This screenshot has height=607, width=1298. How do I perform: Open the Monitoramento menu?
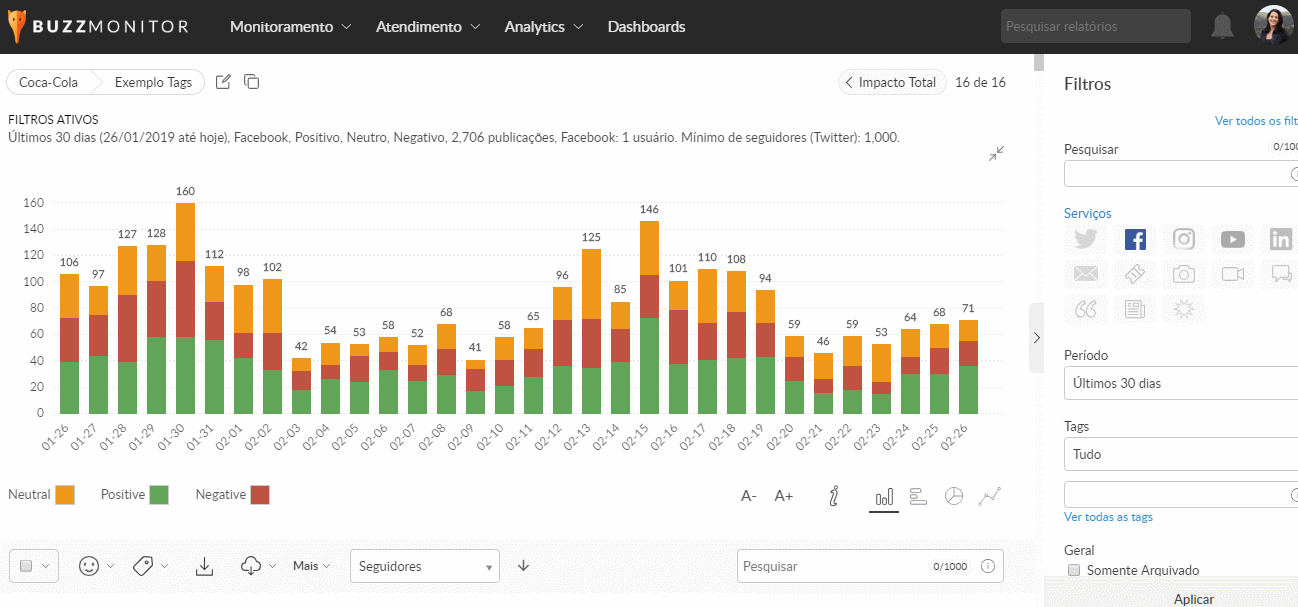[x=290, y=27]
